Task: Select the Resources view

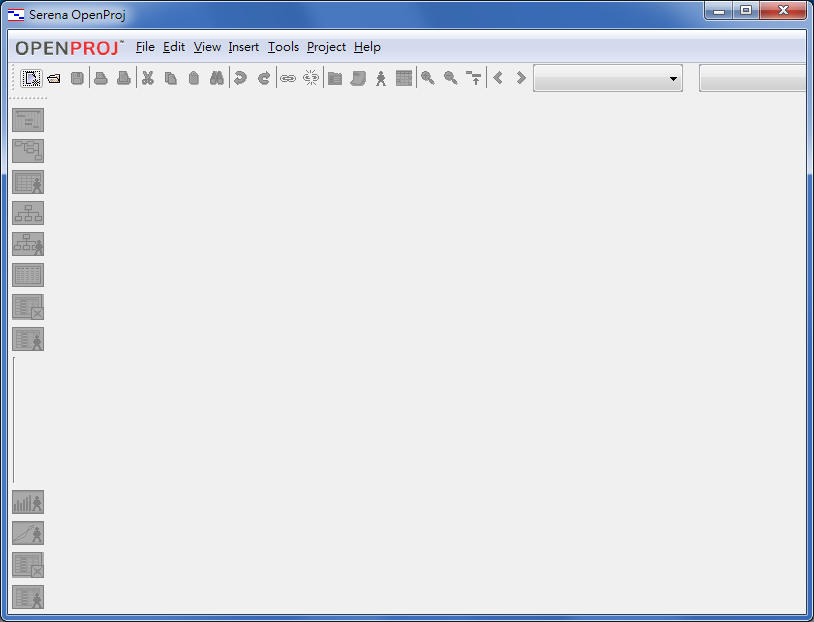Action: 27,182
